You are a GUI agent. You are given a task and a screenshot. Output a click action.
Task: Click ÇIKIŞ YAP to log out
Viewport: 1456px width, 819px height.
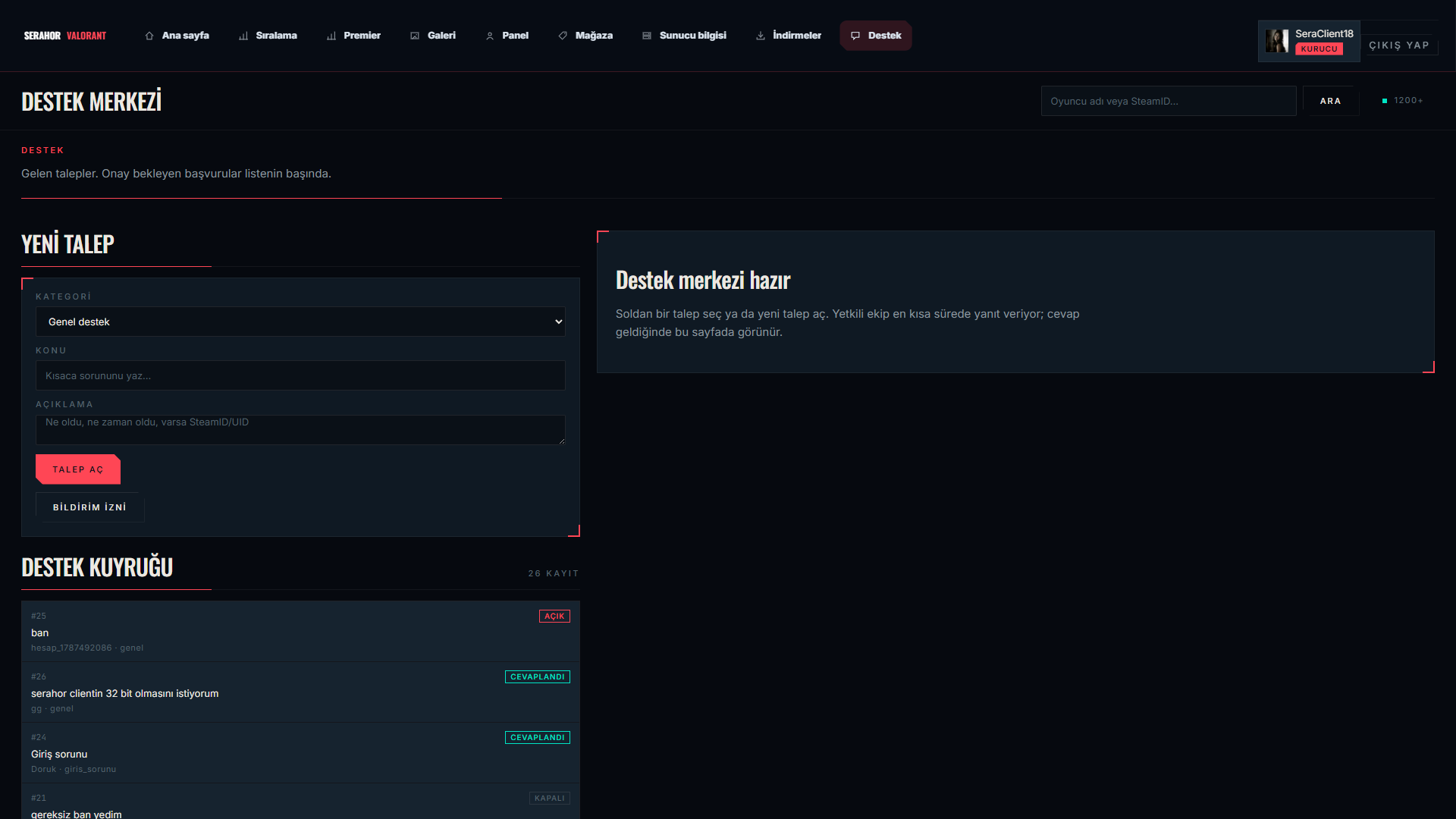click(x=1398, y=45)
